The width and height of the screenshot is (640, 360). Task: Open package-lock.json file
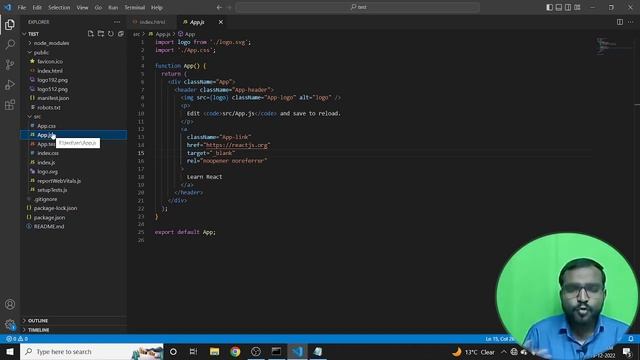coord(74,208)
